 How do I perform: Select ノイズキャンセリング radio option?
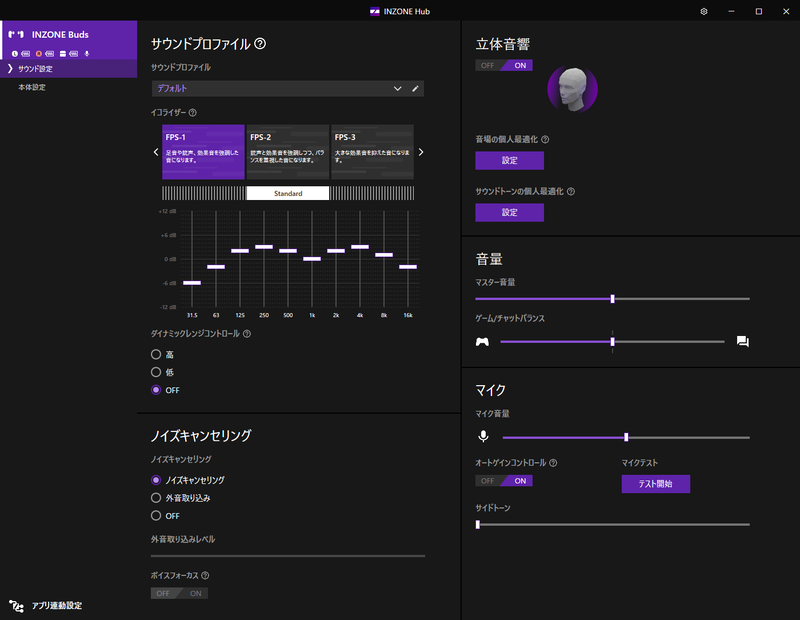pos(156,480)
